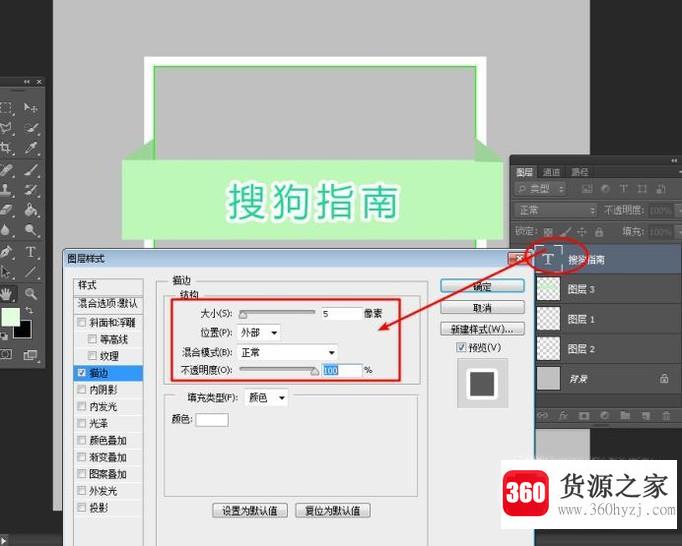Enable the 投影 checkbox
The image size is (682, 546).
tap(81, 507)
